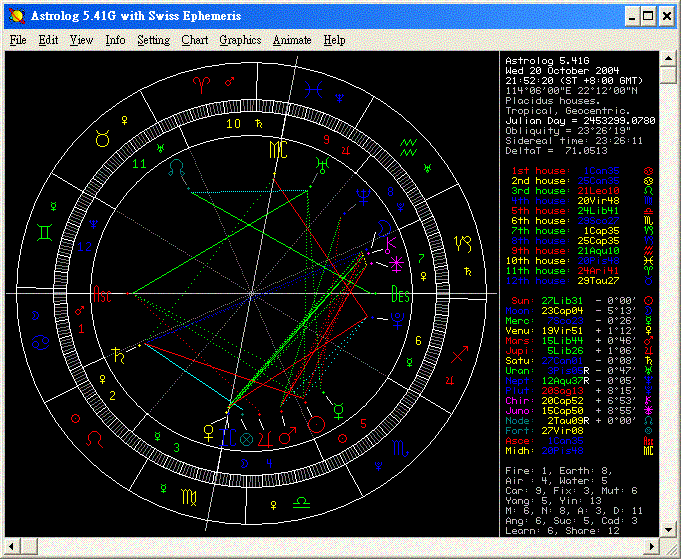Click the large red Sun circle glyph
The height and width of the screenshot is (559, 681).
316,424
